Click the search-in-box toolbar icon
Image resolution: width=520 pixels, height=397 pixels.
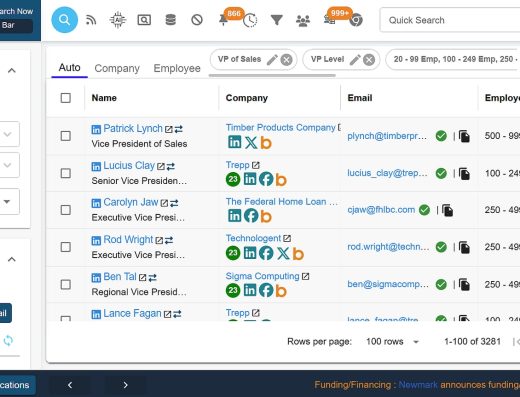point(144,20)
